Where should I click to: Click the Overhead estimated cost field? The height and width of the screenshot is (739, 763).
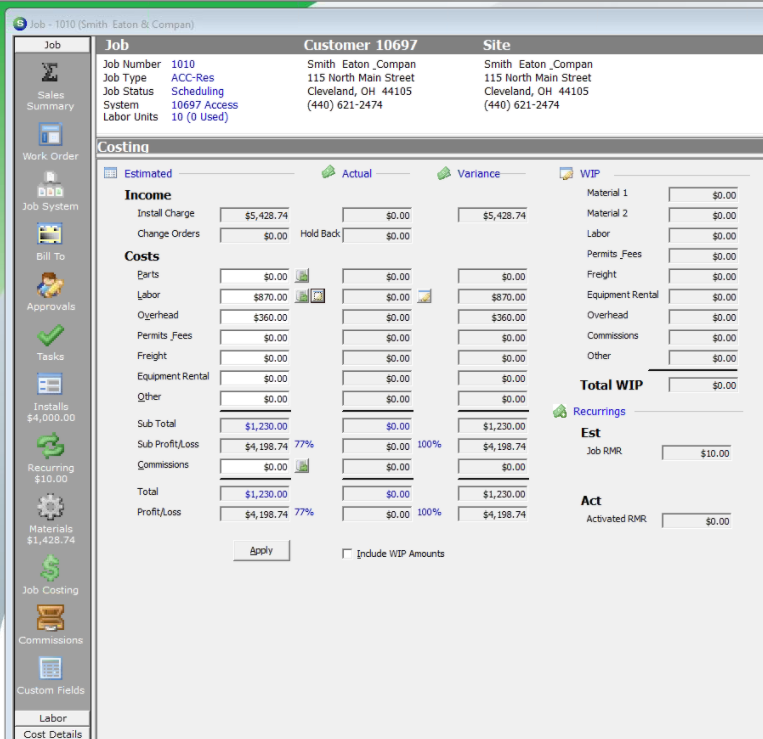(254, 317)
